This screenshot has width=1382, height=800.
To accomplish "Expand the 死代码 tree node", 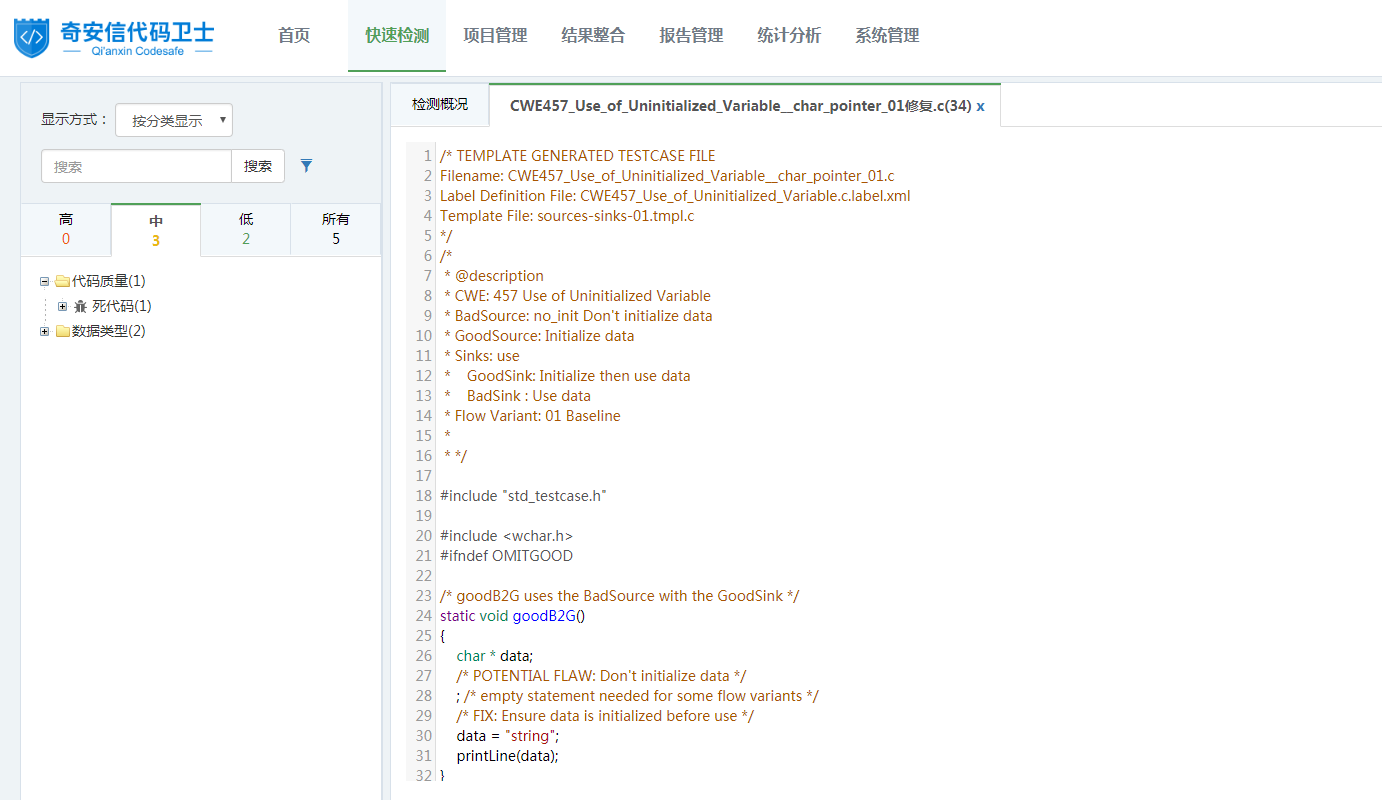I will pos(63,307).
